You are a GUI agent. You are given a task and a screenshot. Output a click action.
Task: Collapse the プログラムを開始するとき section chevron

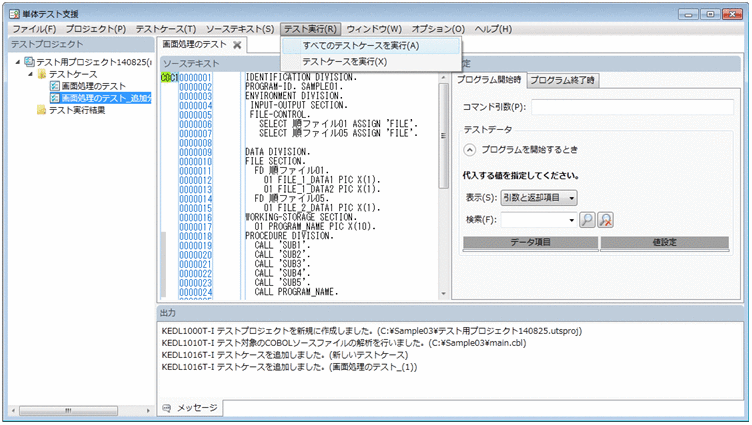point(470,150)
